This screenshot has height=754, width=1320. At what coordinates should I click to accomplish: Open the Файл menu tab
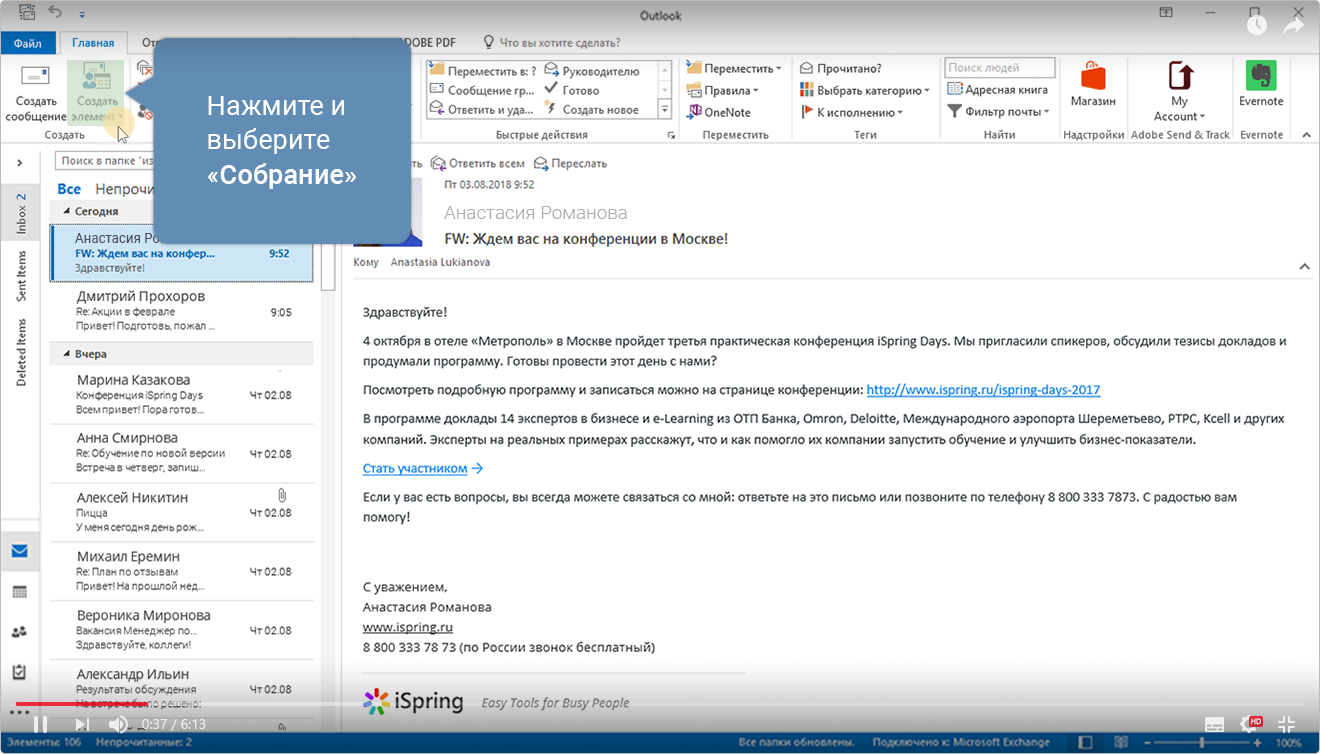click(28, 43)
